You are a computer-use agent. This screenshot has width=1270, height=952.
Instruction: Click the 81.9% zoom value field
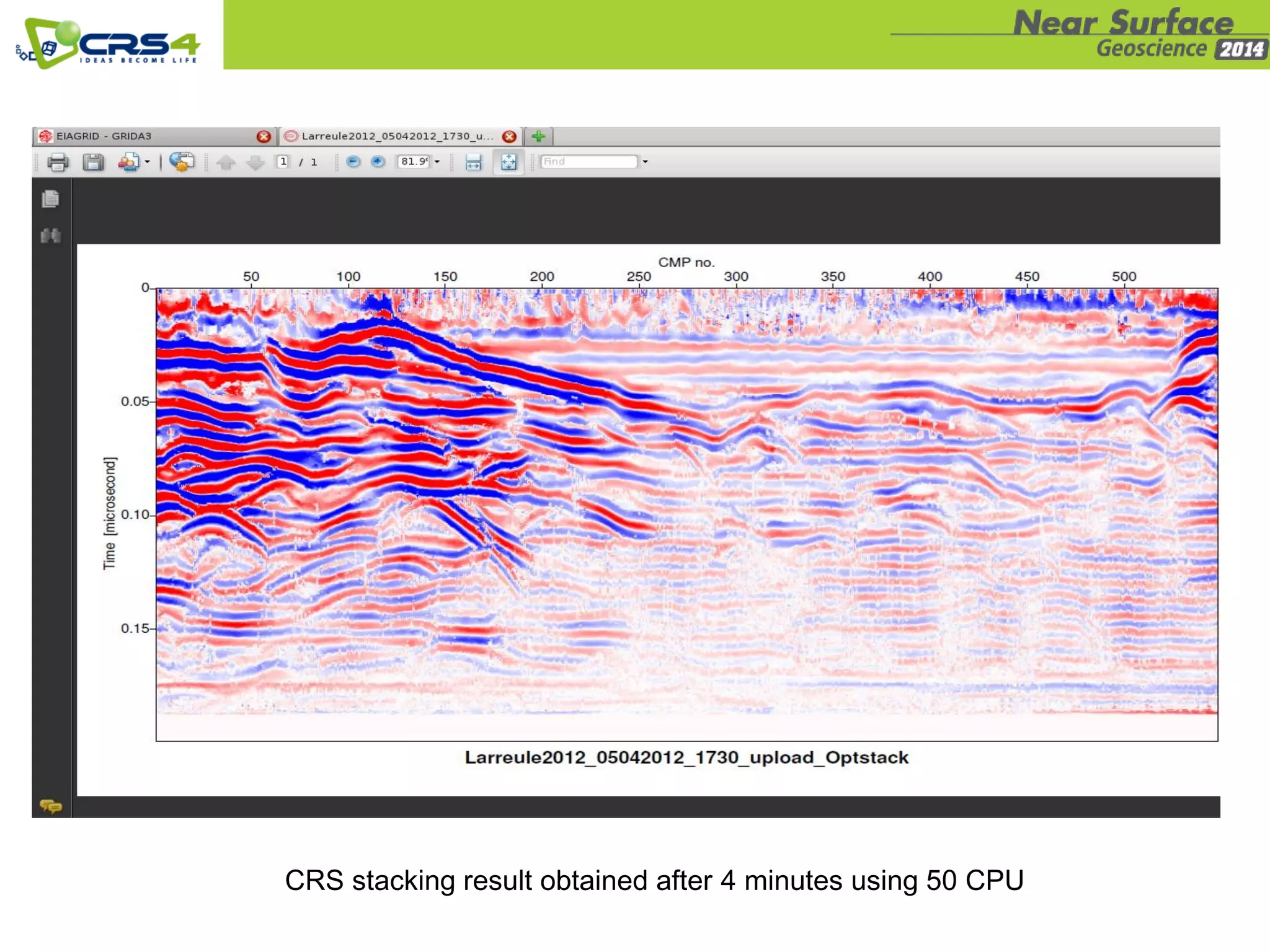[414, 162]
